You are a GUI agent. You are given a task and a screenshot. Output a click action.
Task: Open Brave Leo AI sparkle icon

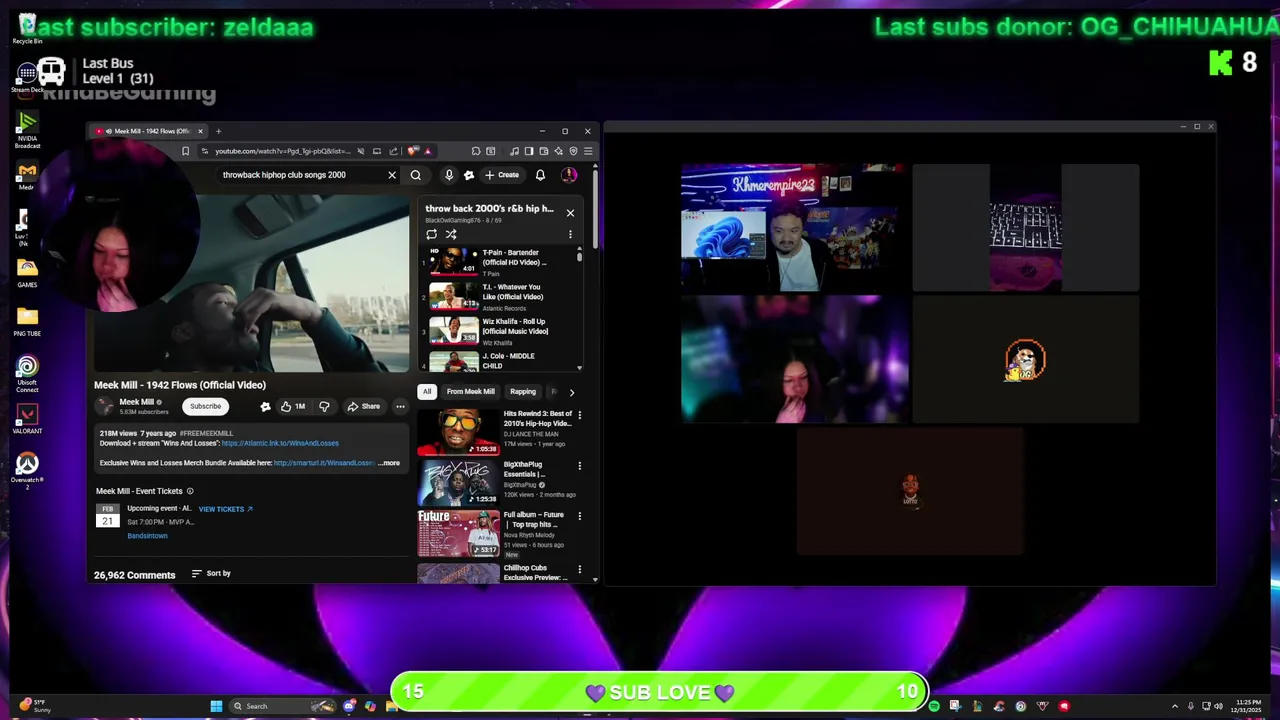point(559,151)
